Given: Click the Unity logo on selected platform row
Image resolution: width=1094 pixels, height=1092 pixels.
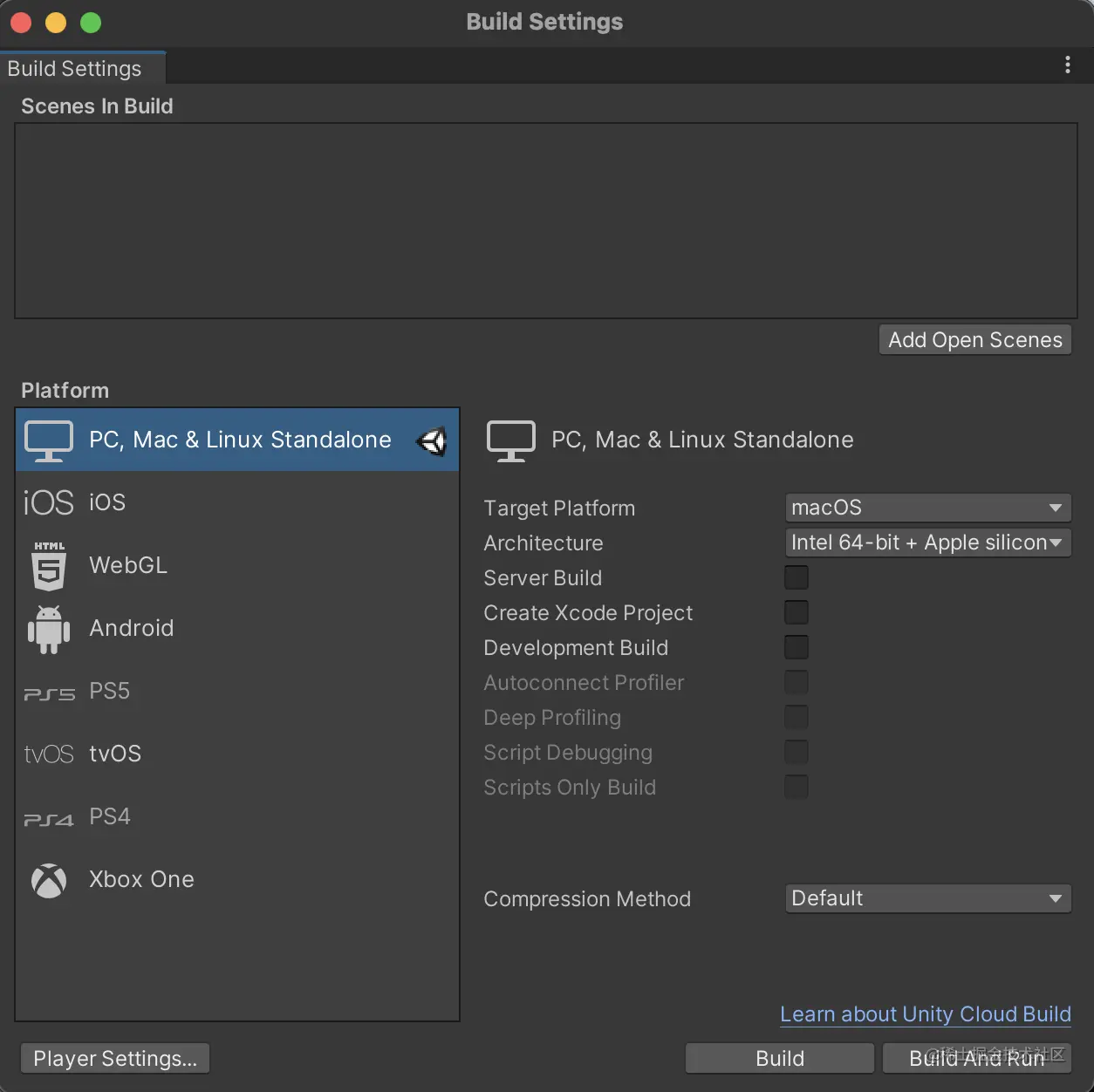Looking at the screenshot, I should point(432,441).
